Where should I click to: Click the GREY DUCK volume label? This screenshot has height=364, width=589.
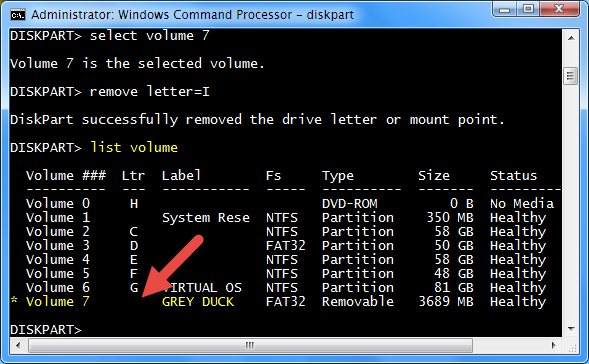coord(198,302)
